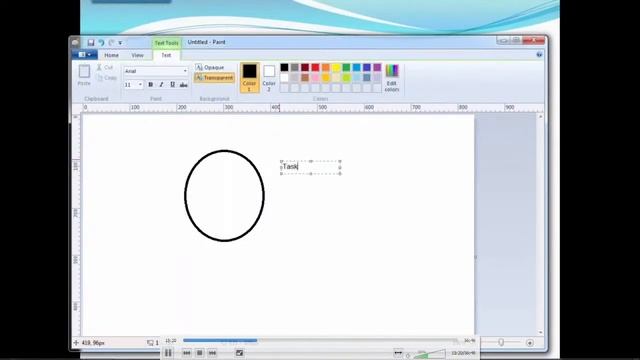Select the Color 2 background button
The image size is (640, 360).
(x=269, y=78)
